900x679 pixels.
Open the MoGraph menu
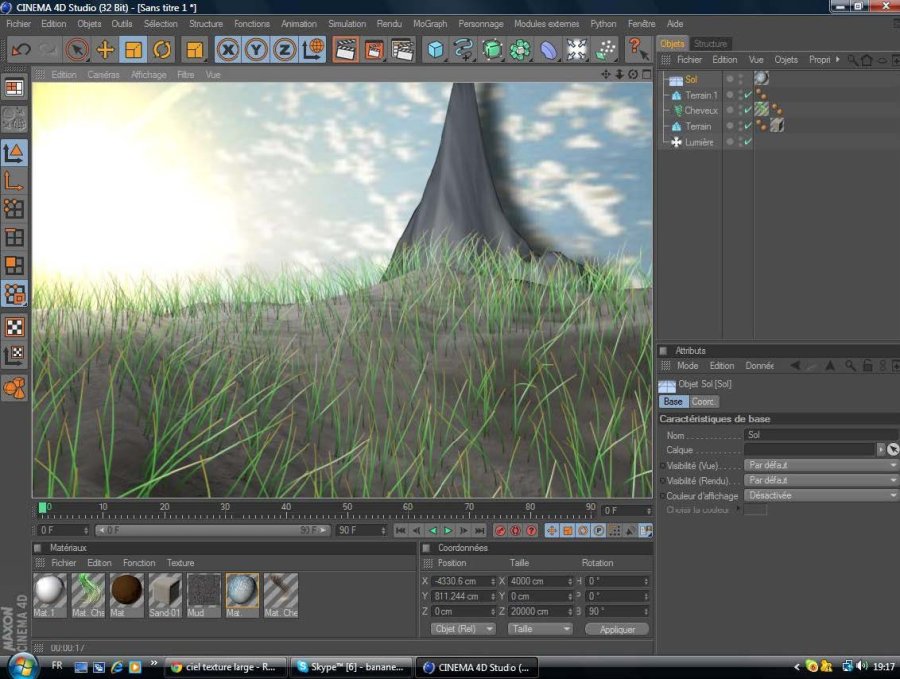(x=430, y=23)
